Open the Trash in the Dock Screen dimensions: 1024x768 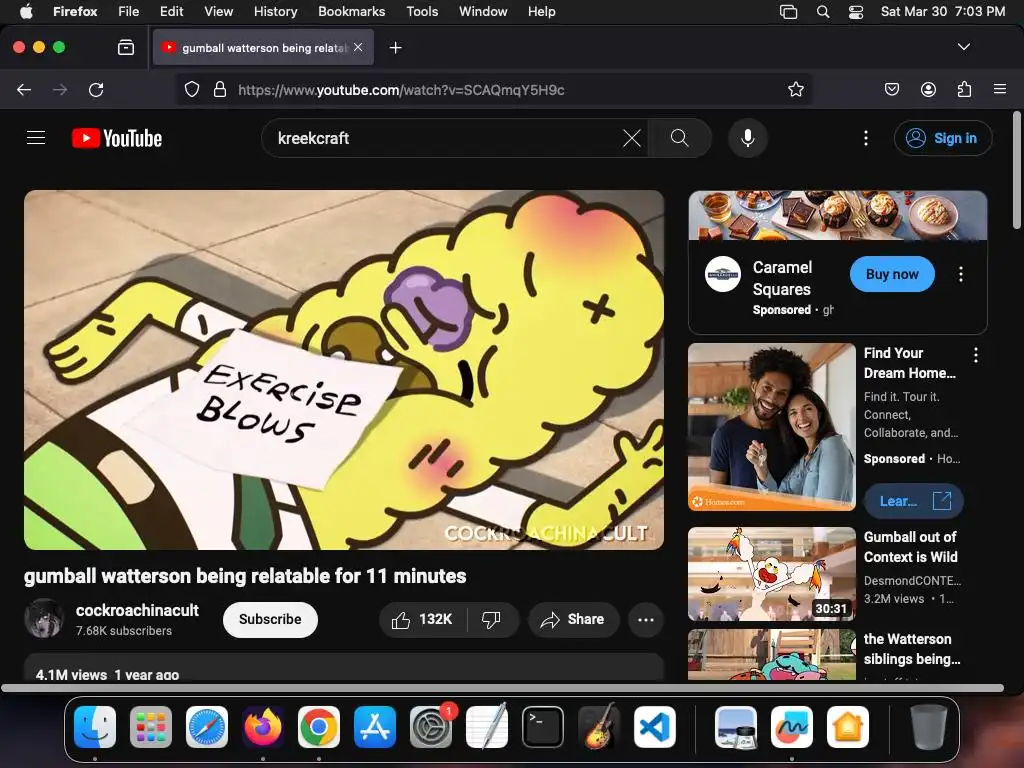929,727
